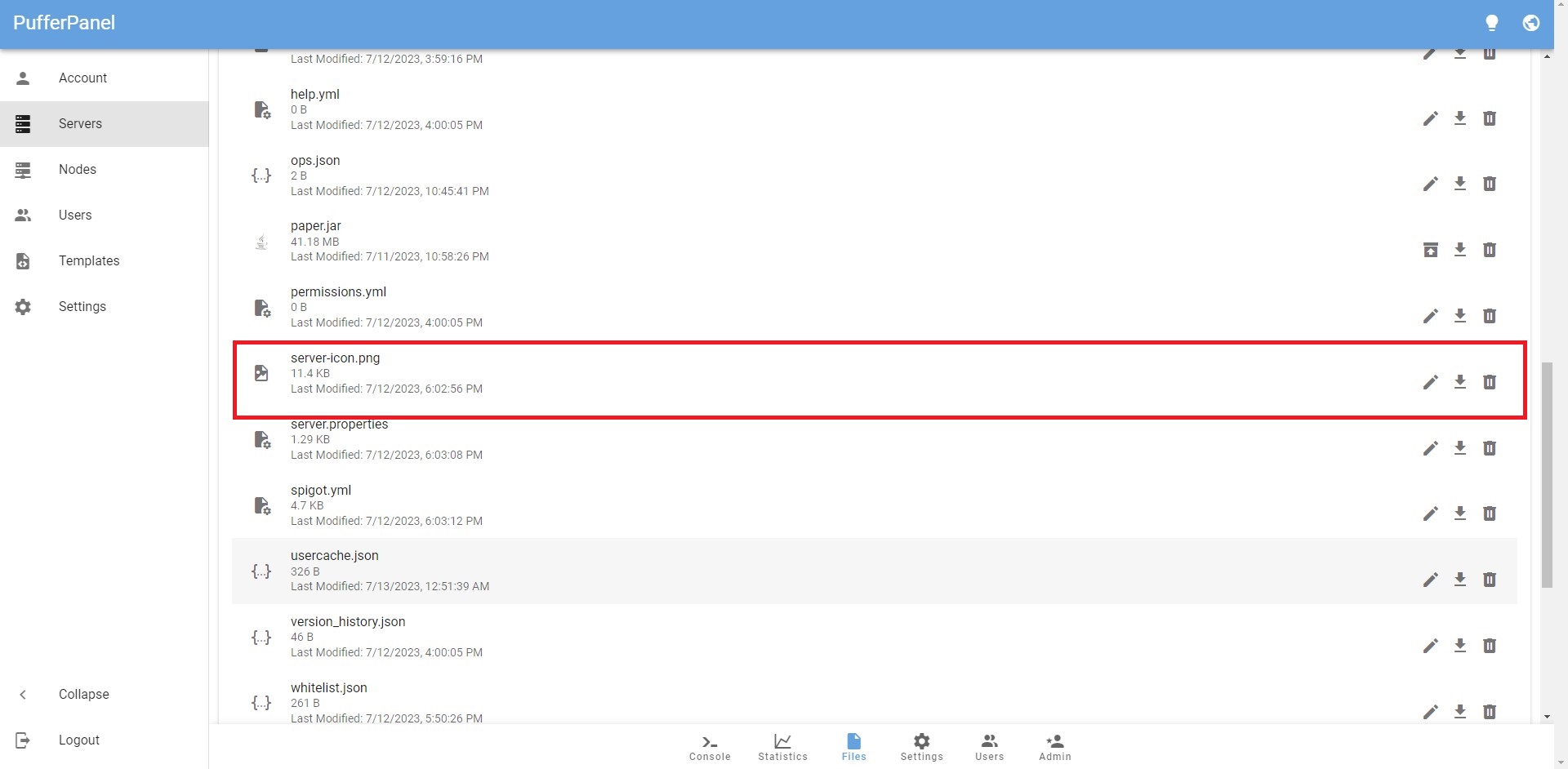Open language selector globe icon
Viewport: 1568px width, 769px height.
(1530, 23)
